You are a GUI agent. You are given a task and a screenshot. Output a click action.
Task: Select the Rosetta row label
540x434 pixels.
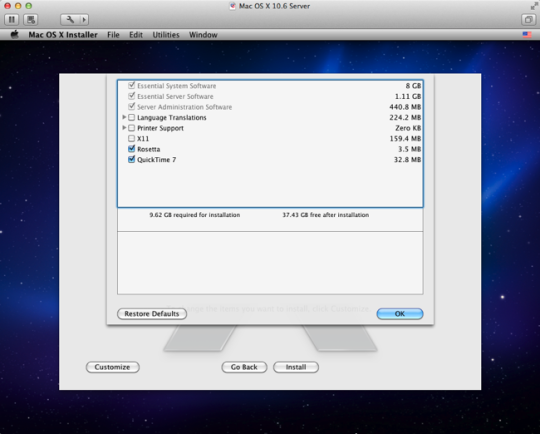[x=149, y=149]
